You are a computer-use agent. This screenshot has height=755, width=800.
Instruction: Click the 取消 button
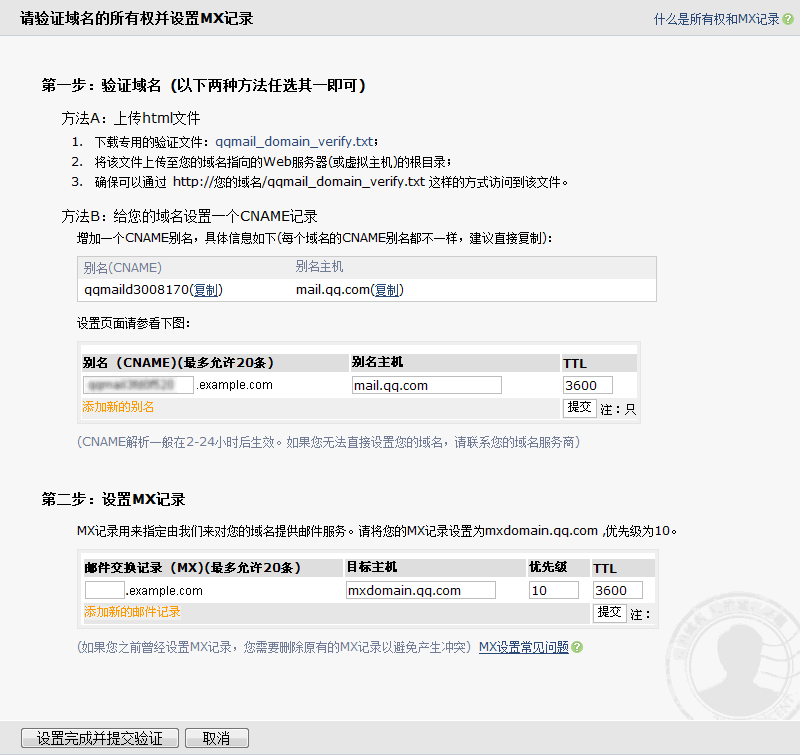tap(216, 738)
